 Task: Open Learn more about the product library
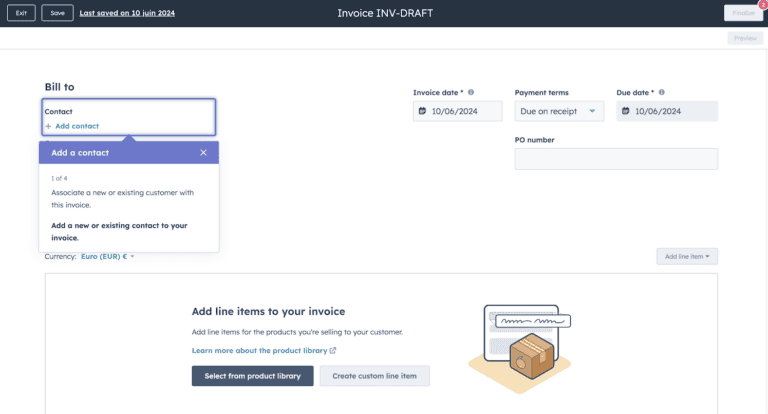(259, 351)
